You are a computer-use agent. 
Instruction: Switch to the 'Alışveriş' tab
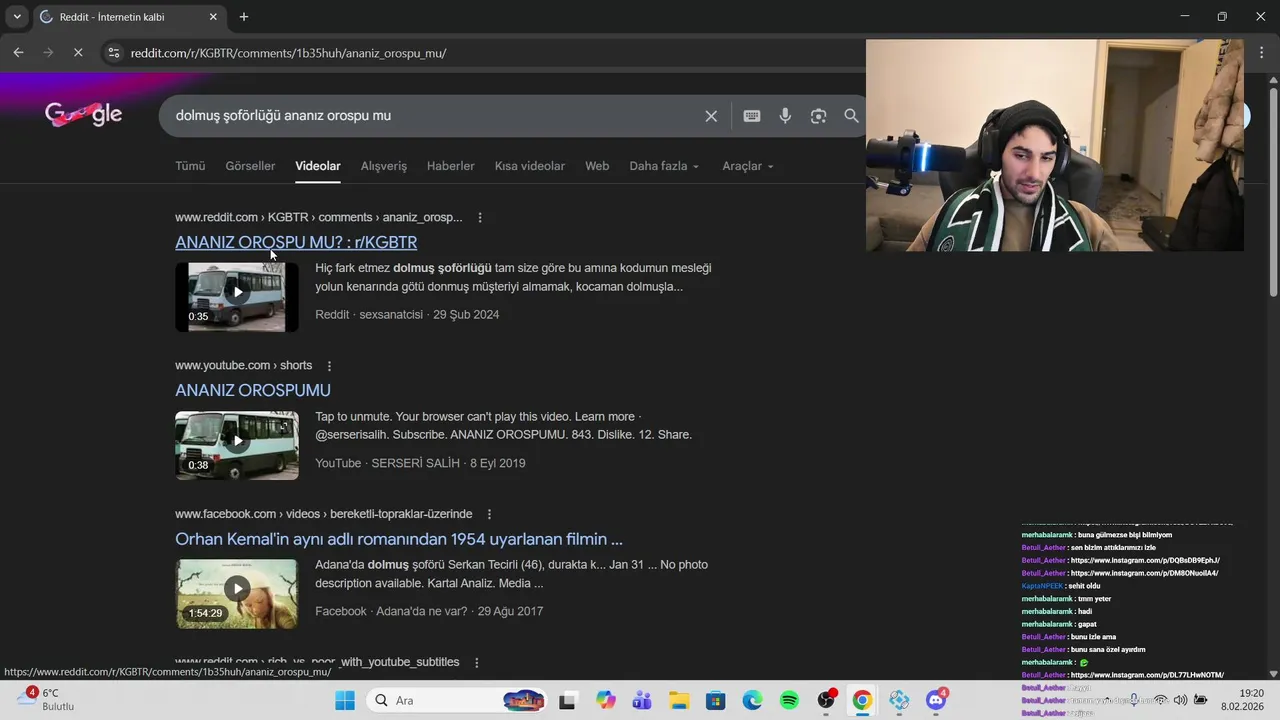pyautogui.click(x=384, y=166)
